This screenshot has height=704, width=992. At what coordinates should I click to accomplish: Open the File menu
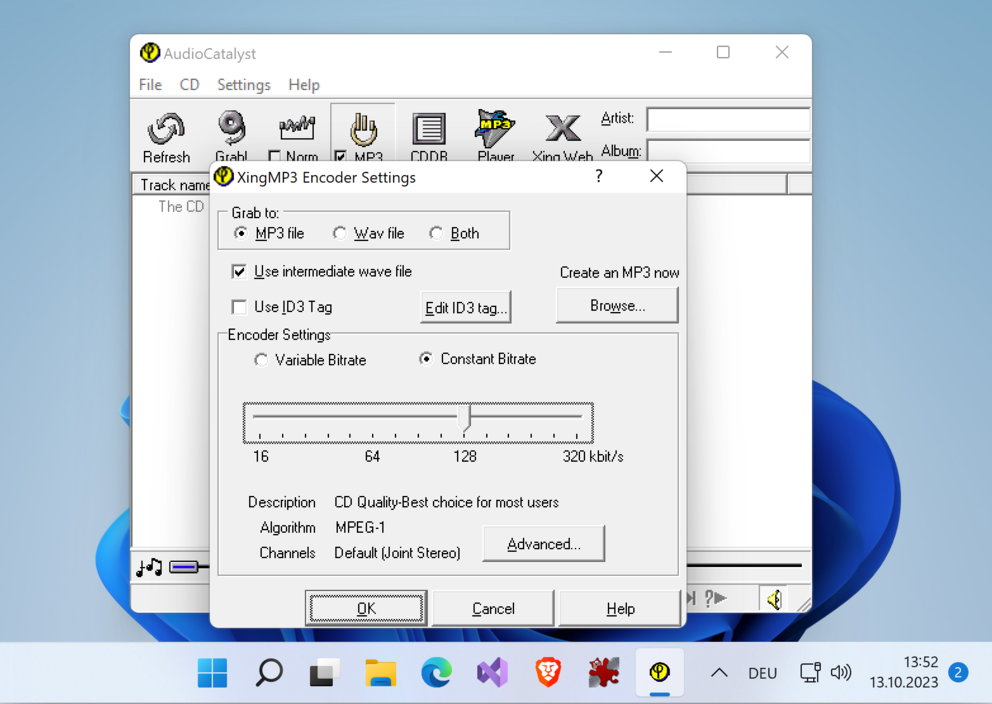tap(151, 85)
